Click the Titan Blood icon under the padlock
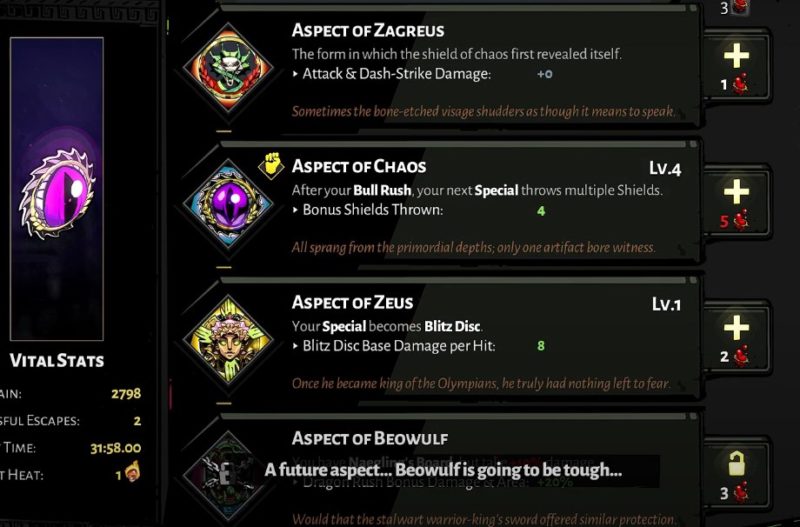The height and width of the screenshot is (527, 800). [x=740, y=491]
